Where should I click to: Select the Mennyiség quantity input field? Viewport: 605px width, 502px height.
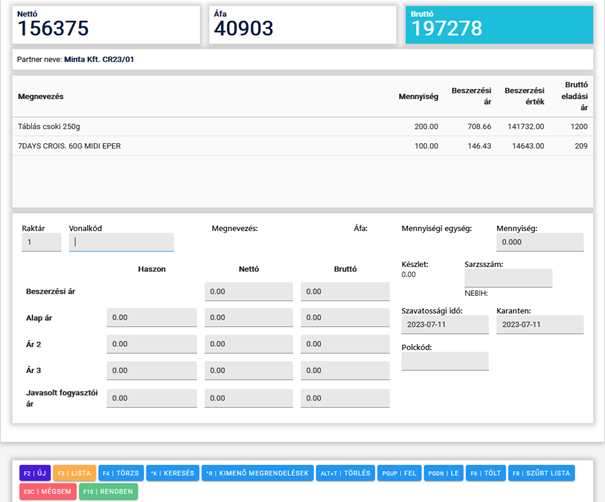[539, 242]
